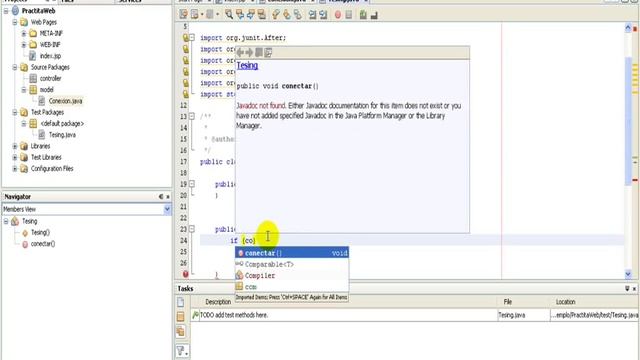Expand the Test Libraries node
This screenshot has height=360, width=640.
tap(15, 157)
